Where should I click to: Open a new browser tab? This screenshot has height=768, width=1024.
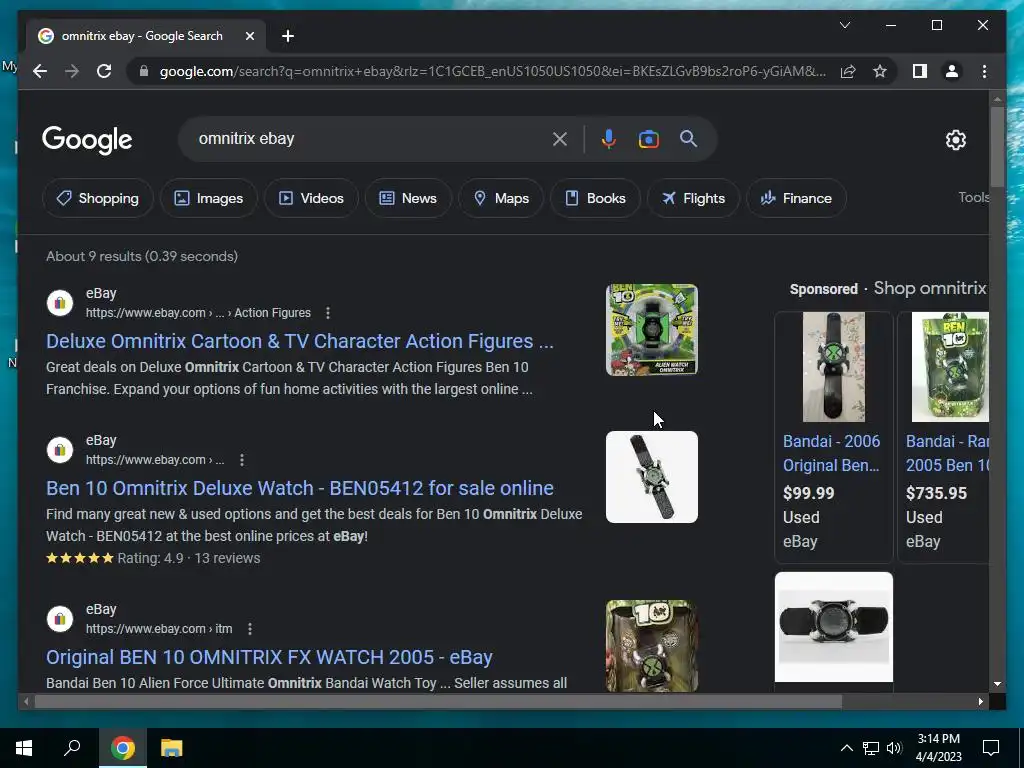coord(288,36)
